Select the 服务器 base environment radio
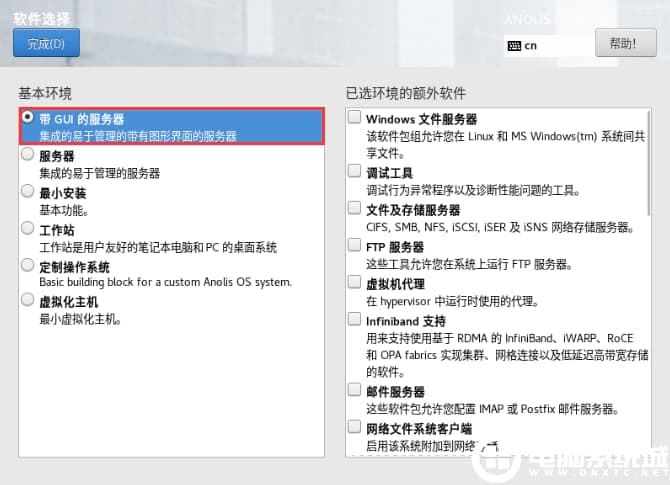This screenshot has height=485, width=670. [28, 154]
